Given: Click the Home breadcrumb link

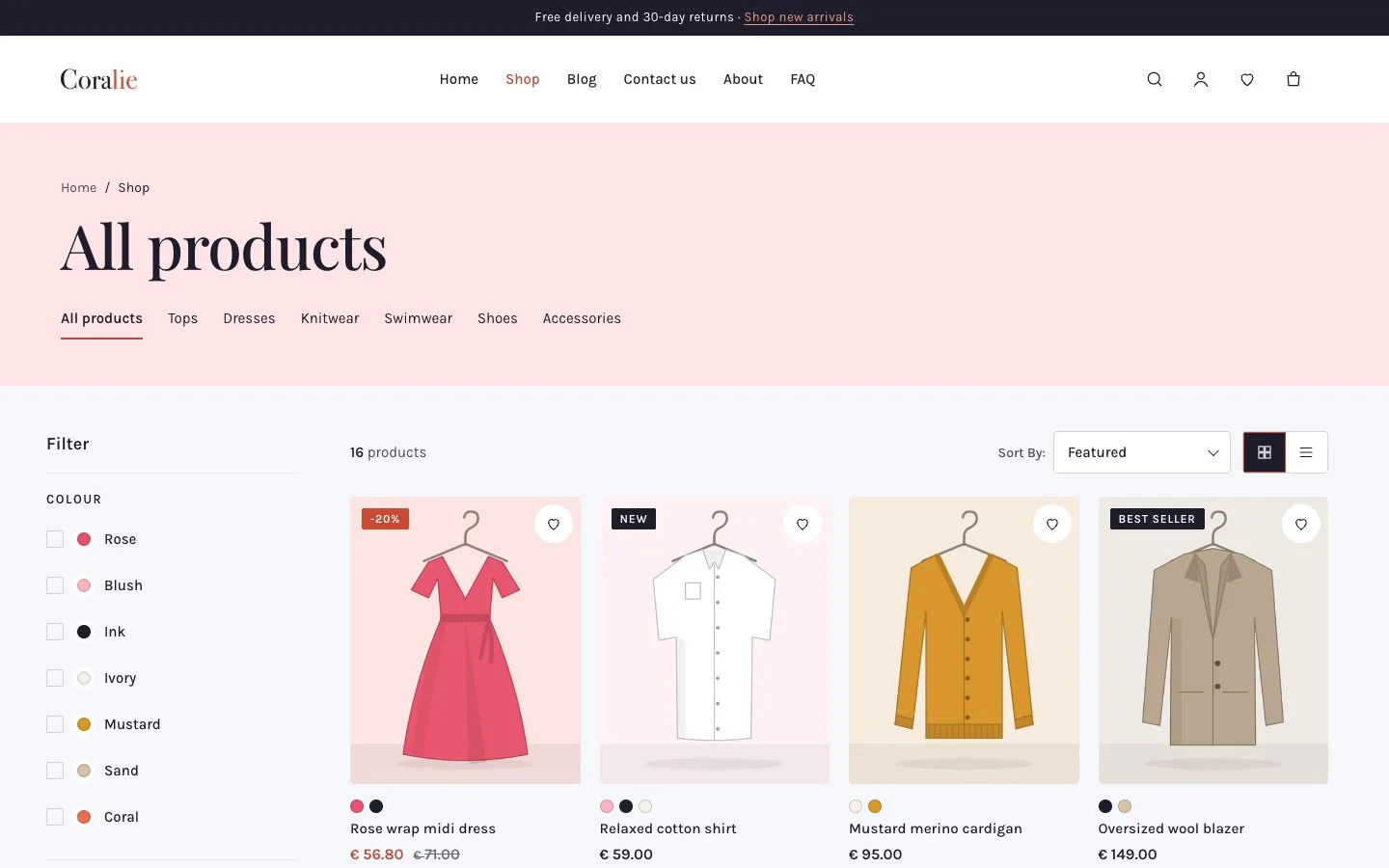Looking at the screenshot, I should 79,187.
